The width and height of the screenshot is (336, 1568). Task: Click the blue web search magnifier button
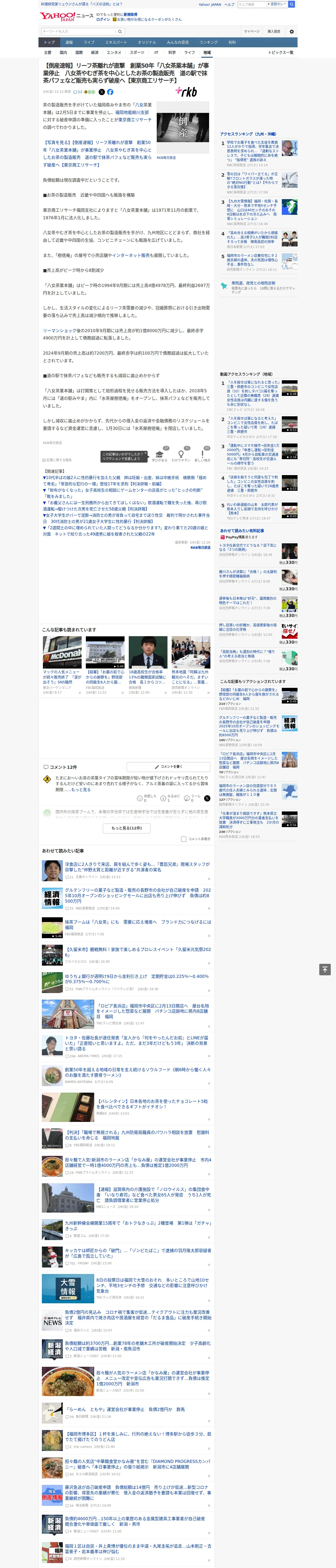pyautogui.click(x=292, y=4)
